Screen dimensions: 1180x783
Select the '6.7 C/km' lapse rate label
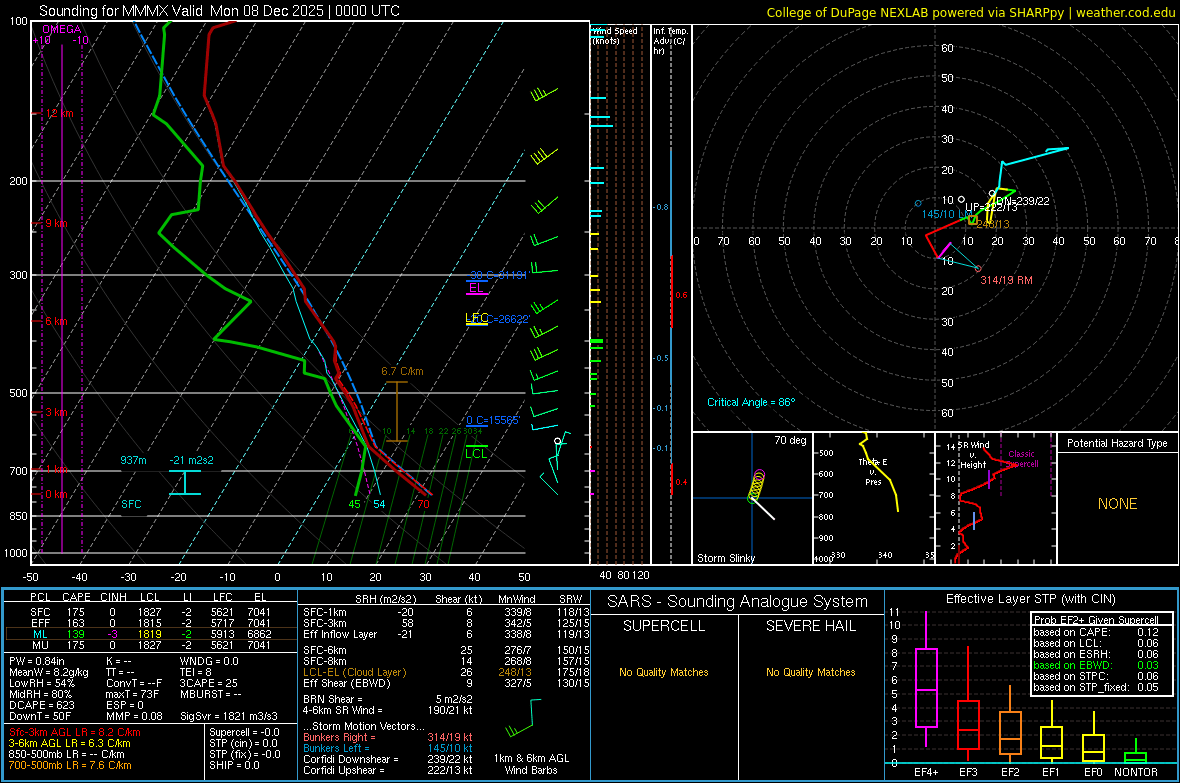pyautogui.click(x=403, y=371)
